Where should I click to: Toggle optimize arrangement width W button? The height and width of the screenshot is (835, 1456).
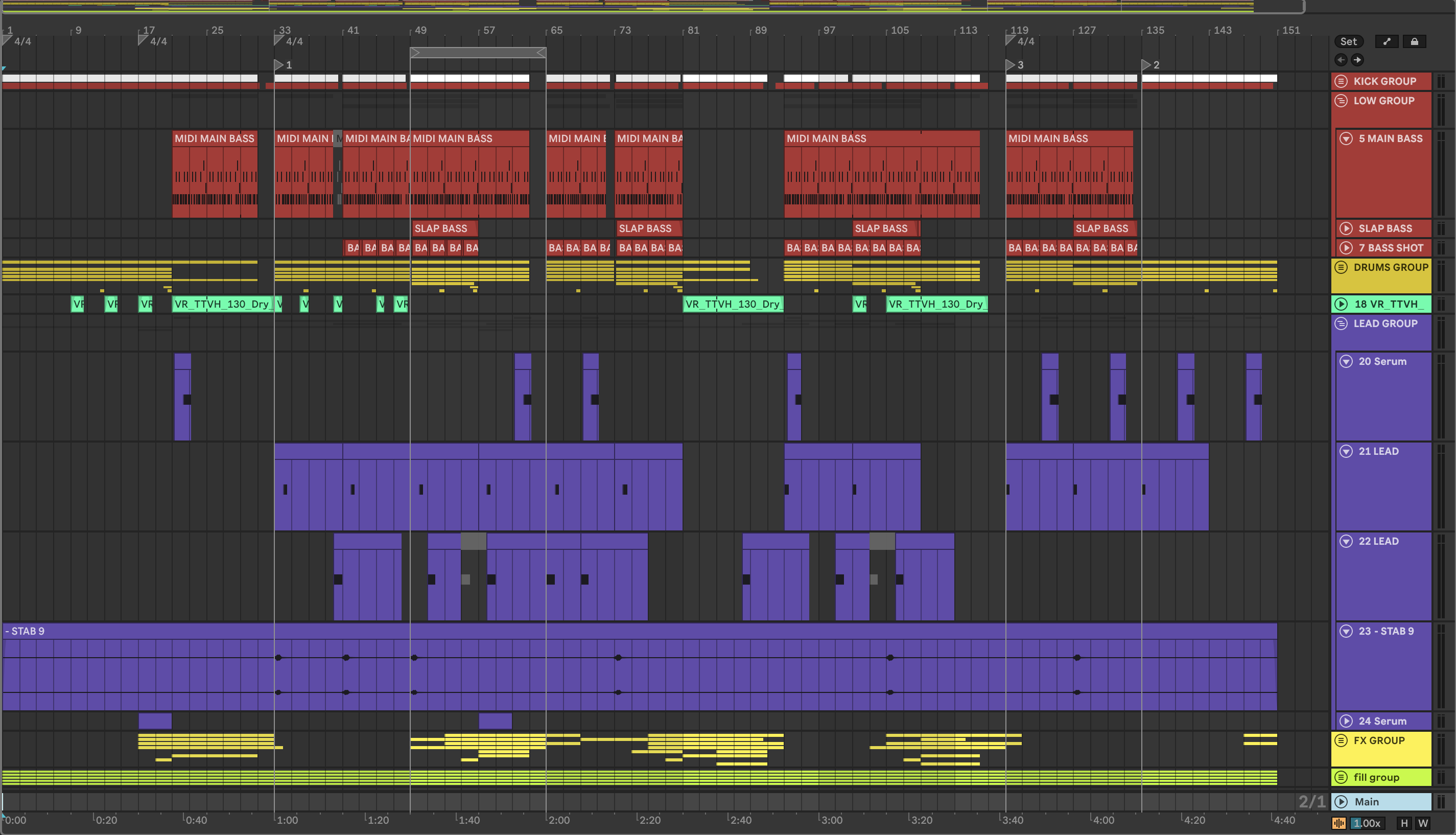[x=1423, y=823]
